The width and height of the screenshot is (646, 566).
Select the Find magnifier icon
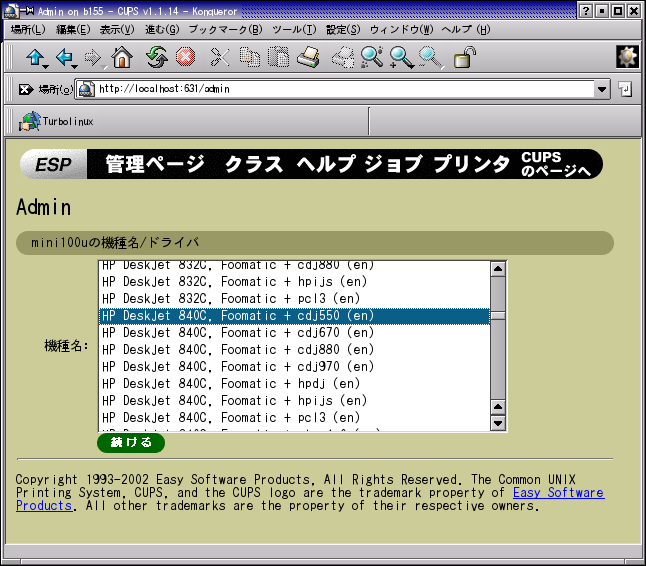coord(372,57)
